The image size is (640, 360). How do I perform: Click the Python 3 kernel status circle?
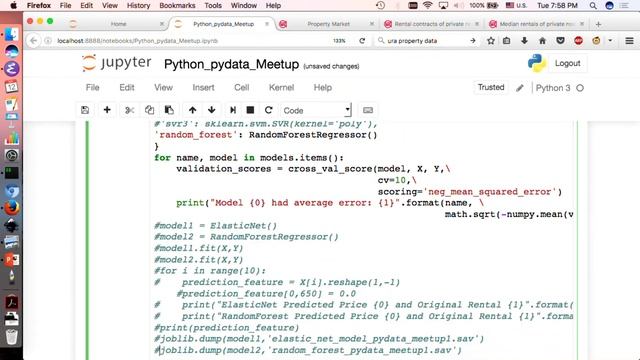[x=580, y=88]
